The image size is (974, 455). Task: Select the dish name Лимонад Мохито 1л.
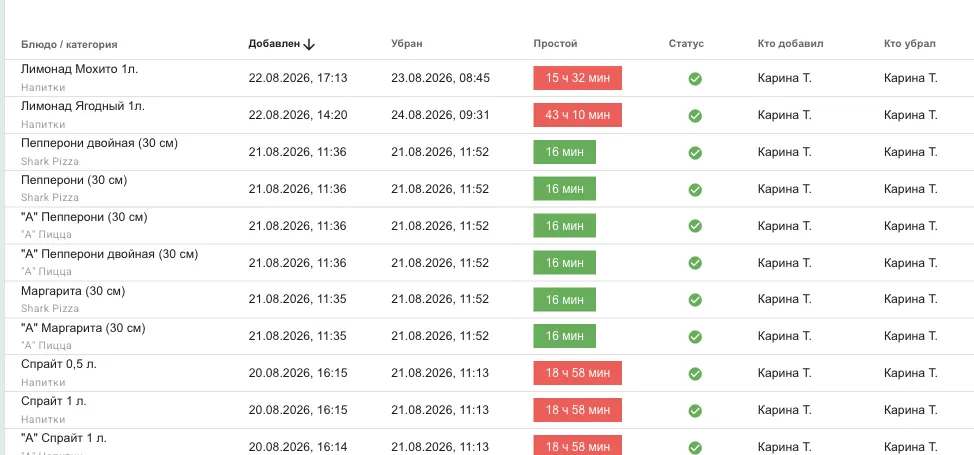(x=80, y=70)
